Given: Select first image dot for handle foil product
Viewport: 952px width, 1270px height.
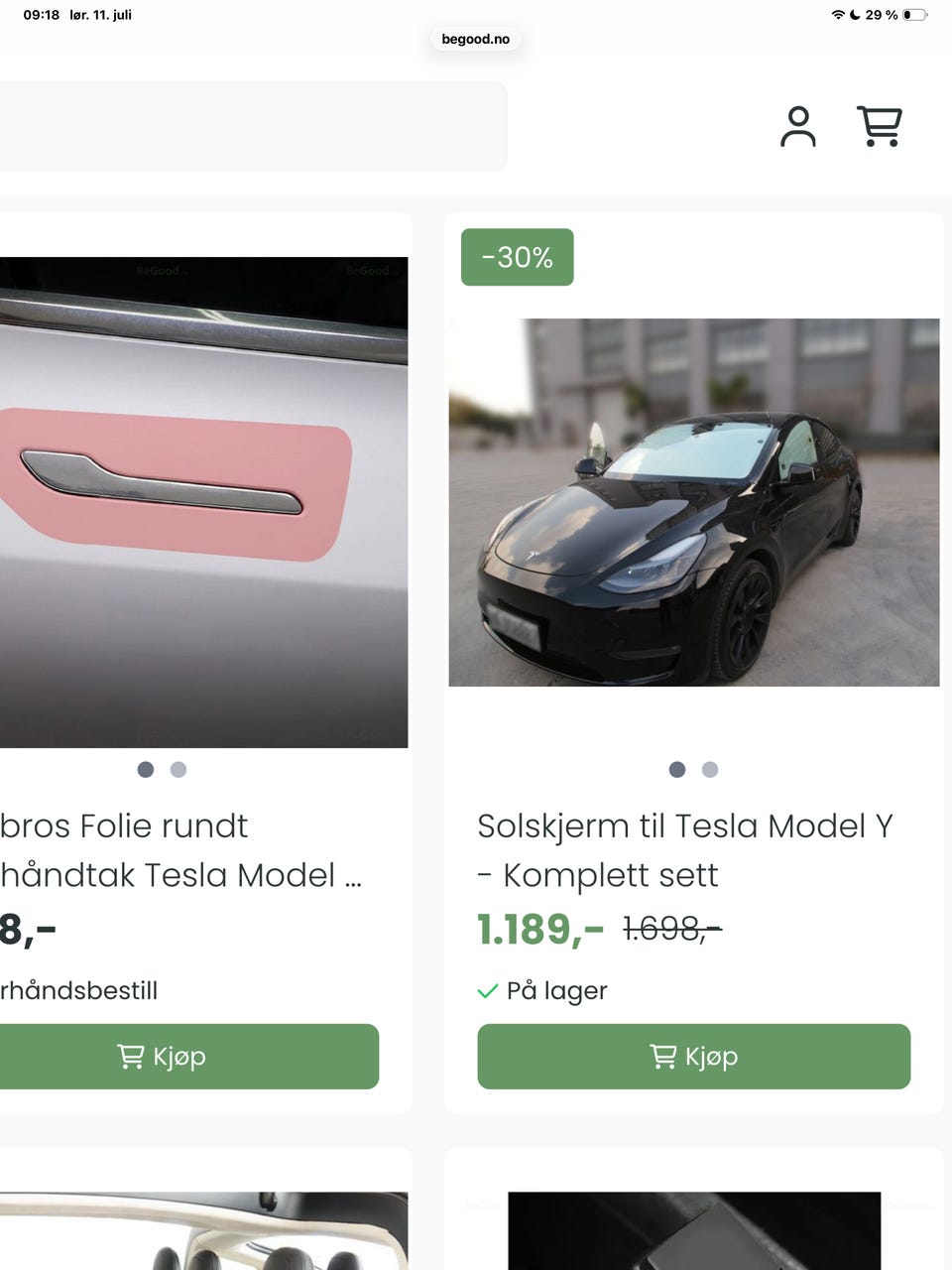Looking at the screenshot, I should point(146,770).
